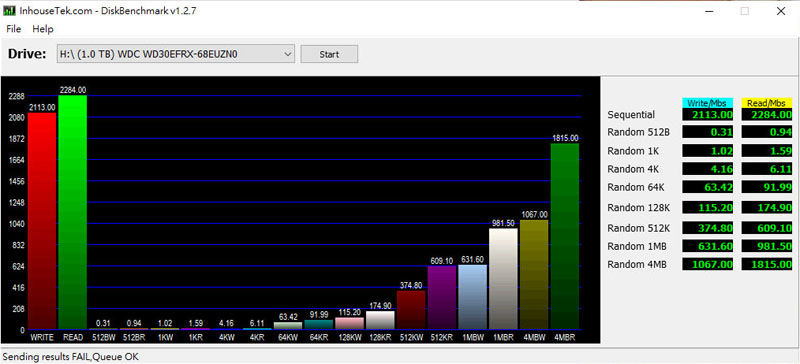Click the purple 512KR bar
This screenshot has width=800, height=364.
coord(442,298)
